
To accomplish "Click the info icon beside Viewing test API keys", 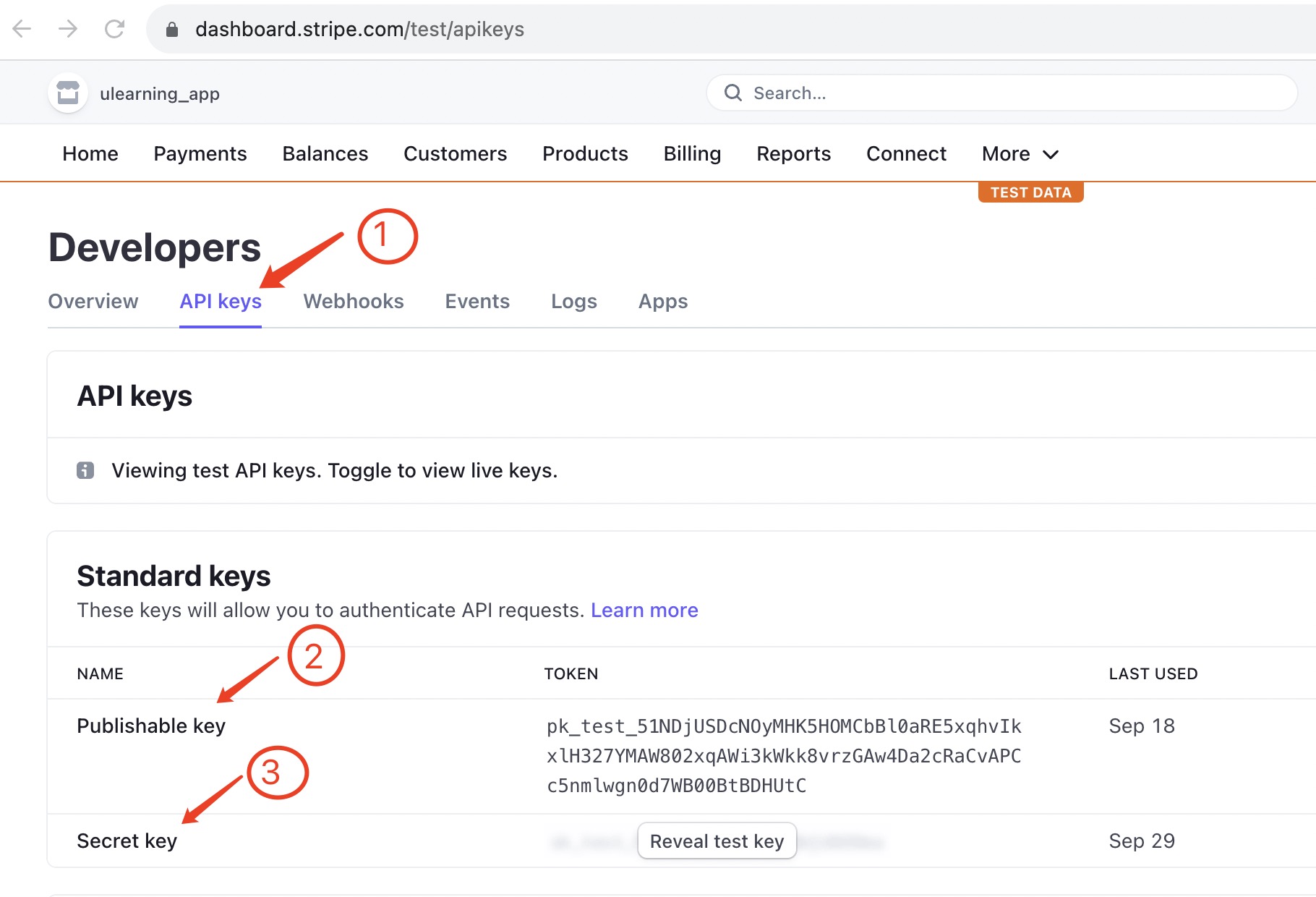I will click(85, 470).
